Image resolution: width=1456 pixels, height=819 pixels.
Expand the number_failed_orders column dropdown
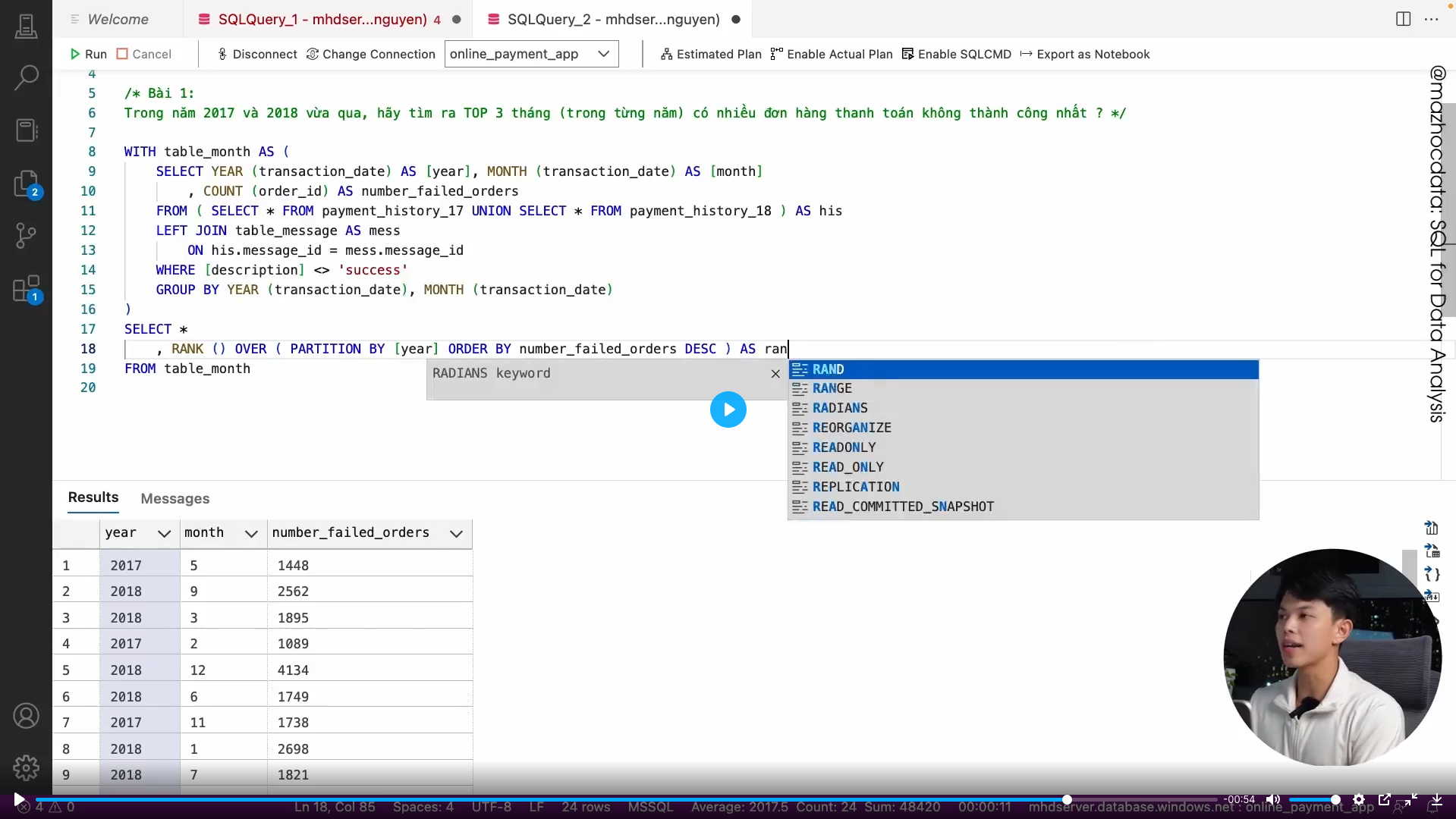tap(456, 533)
